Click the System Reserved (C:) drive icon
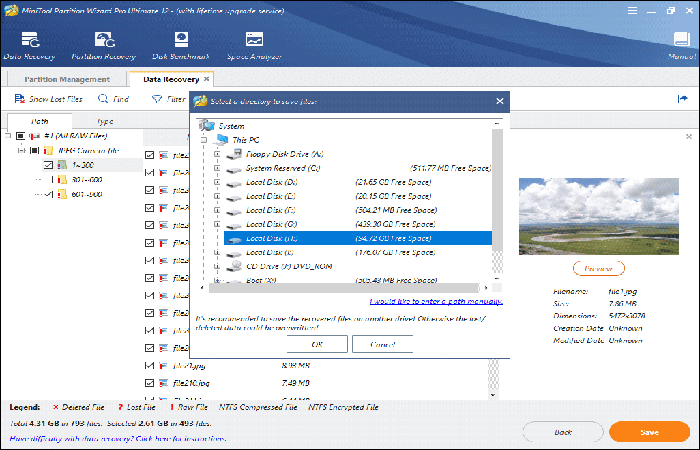700x450 pixels. [x=233, y=169]
